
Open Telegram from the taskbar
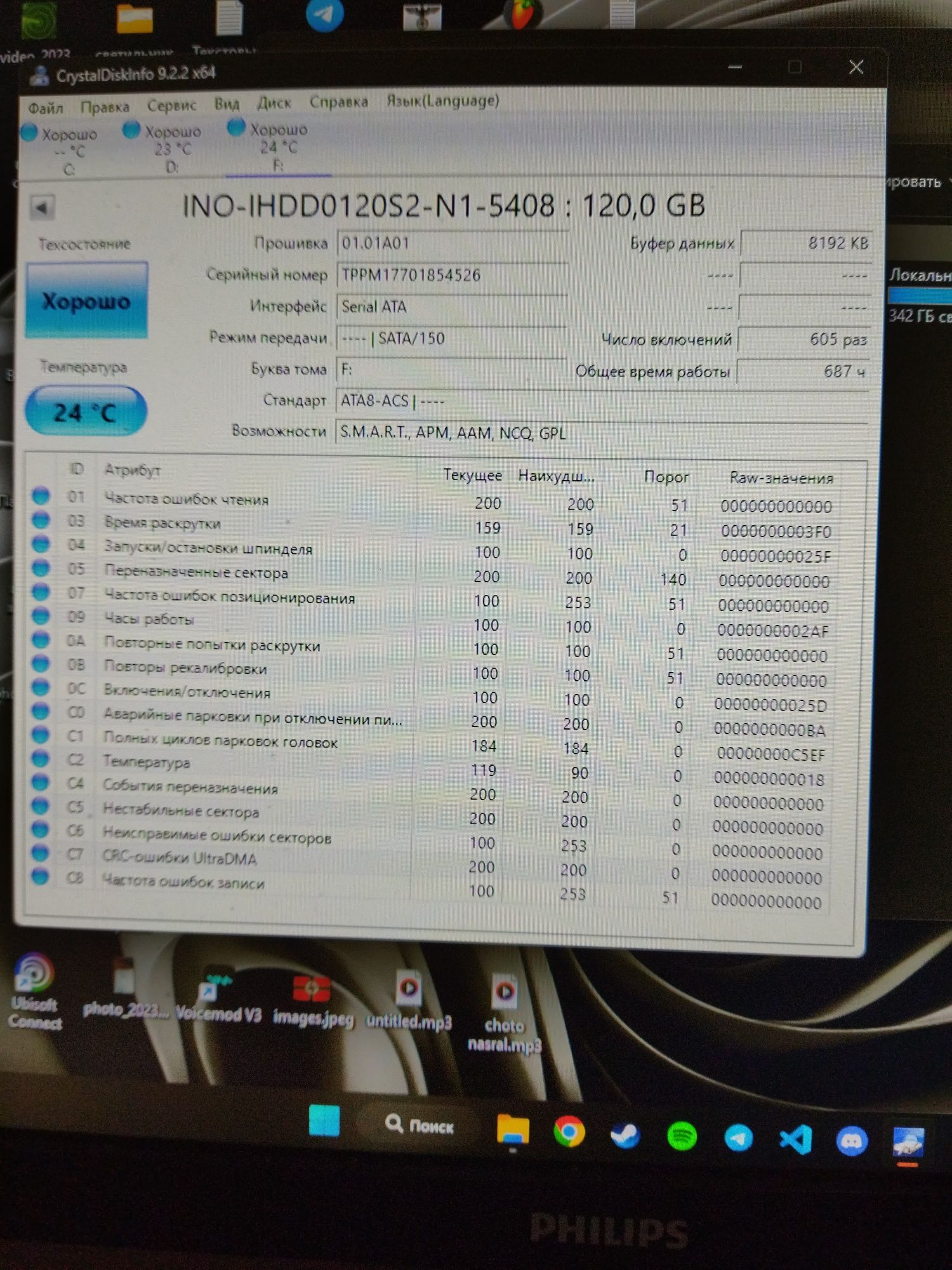tap(739, 1138)
